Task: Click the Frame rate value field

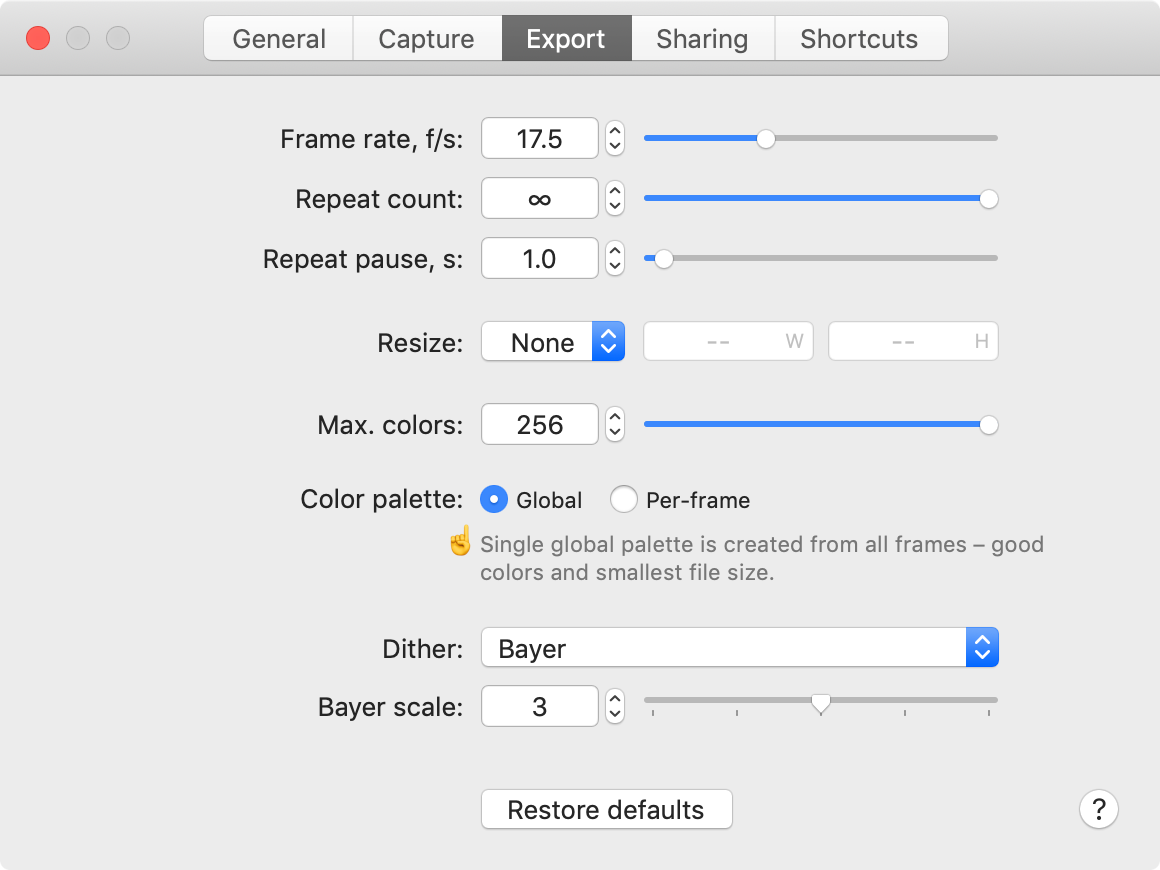Action: 540,139
